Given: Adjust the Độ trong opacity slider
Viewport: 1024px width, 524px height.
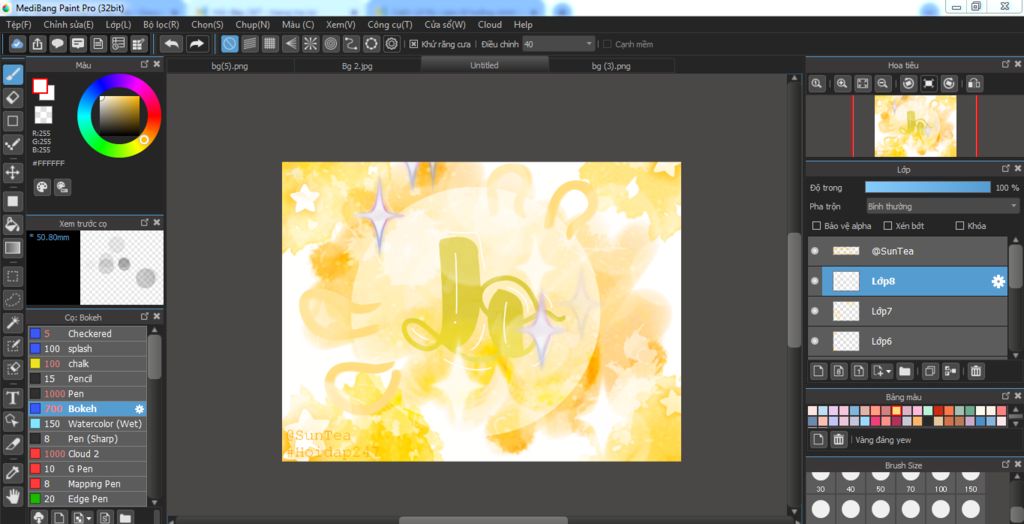Looking at the screenshot, I should (x=928, y=188).
